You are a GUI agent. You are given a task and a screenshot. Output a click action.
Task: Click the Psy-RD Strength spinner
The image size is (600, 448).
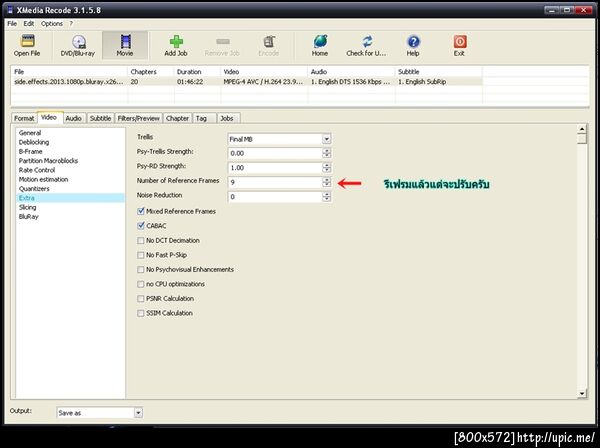tap(326, 168)
